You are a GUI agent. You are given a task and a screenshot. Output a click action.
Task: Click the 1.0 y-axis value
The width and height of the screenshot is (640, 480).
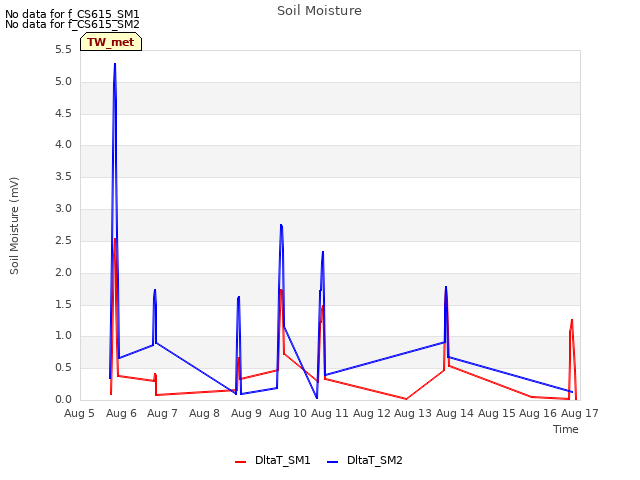(x=63, y=336)
